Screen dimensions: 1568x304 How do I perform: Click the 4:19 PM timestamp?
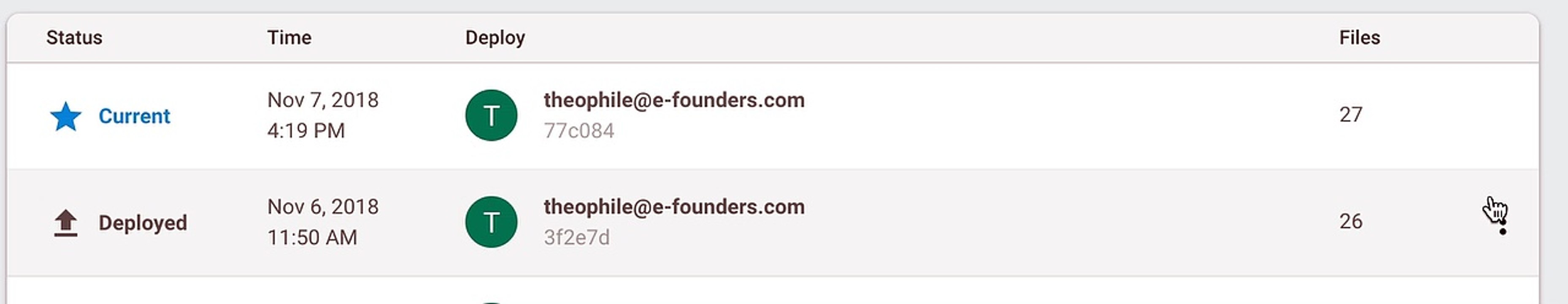pyautogui.click(x=305, y=131)
